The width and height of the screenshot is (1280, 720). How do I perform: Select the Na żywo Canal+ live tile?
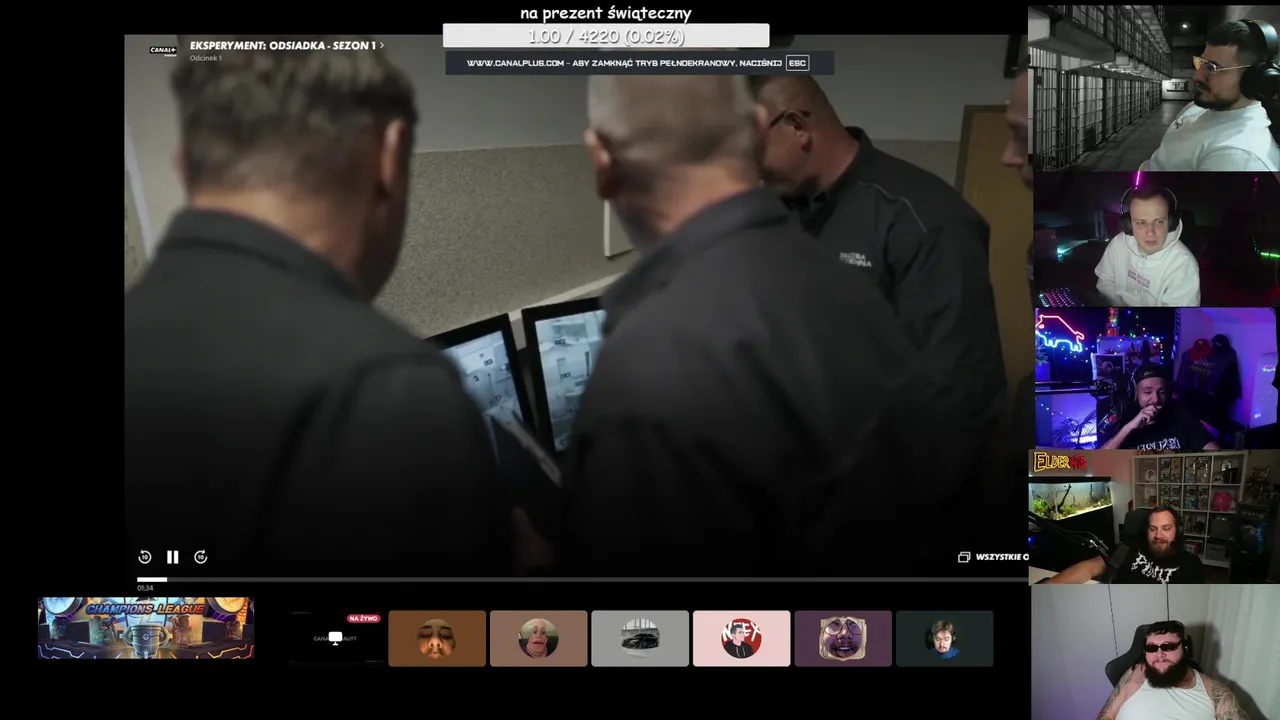coord(336,638)
